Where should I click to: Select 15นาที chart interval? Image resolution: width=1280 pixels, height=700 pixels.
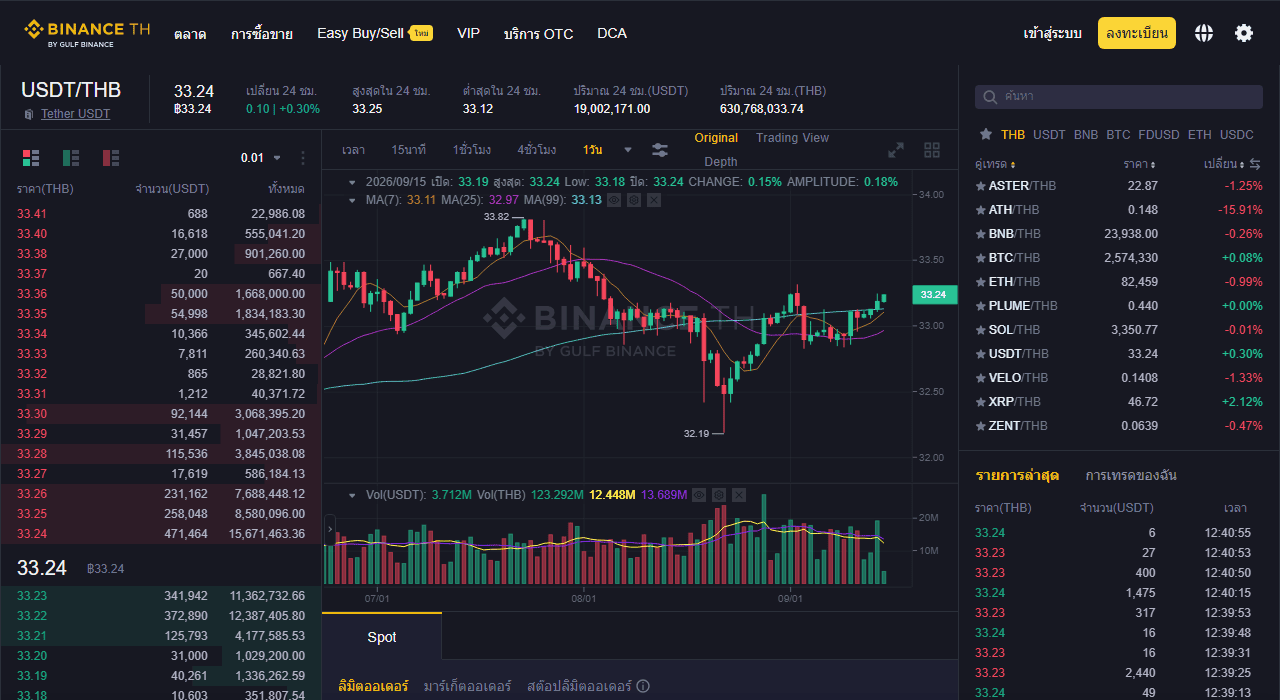coord(409,150)
